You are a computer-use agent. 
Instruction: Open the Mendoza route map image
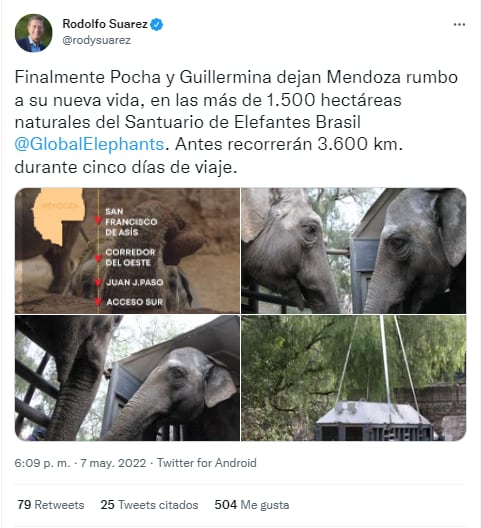[127, 251]
